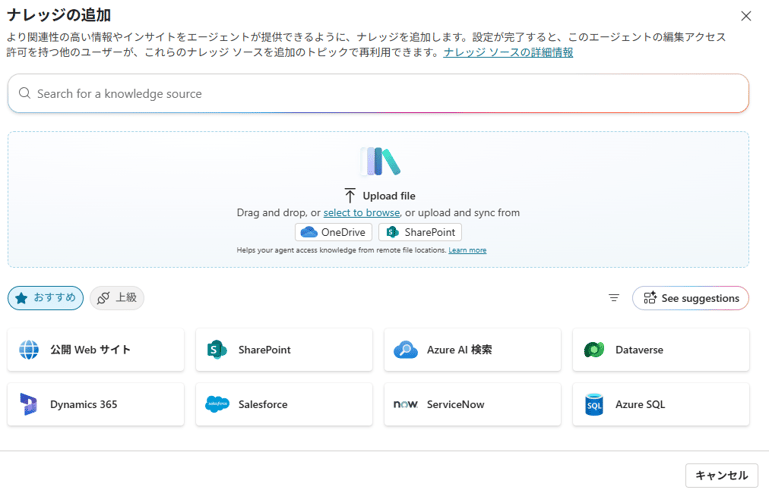Click the Dataverse green icon
The height and width of the screenshot is (493, 769).
(x=594, y=350)
